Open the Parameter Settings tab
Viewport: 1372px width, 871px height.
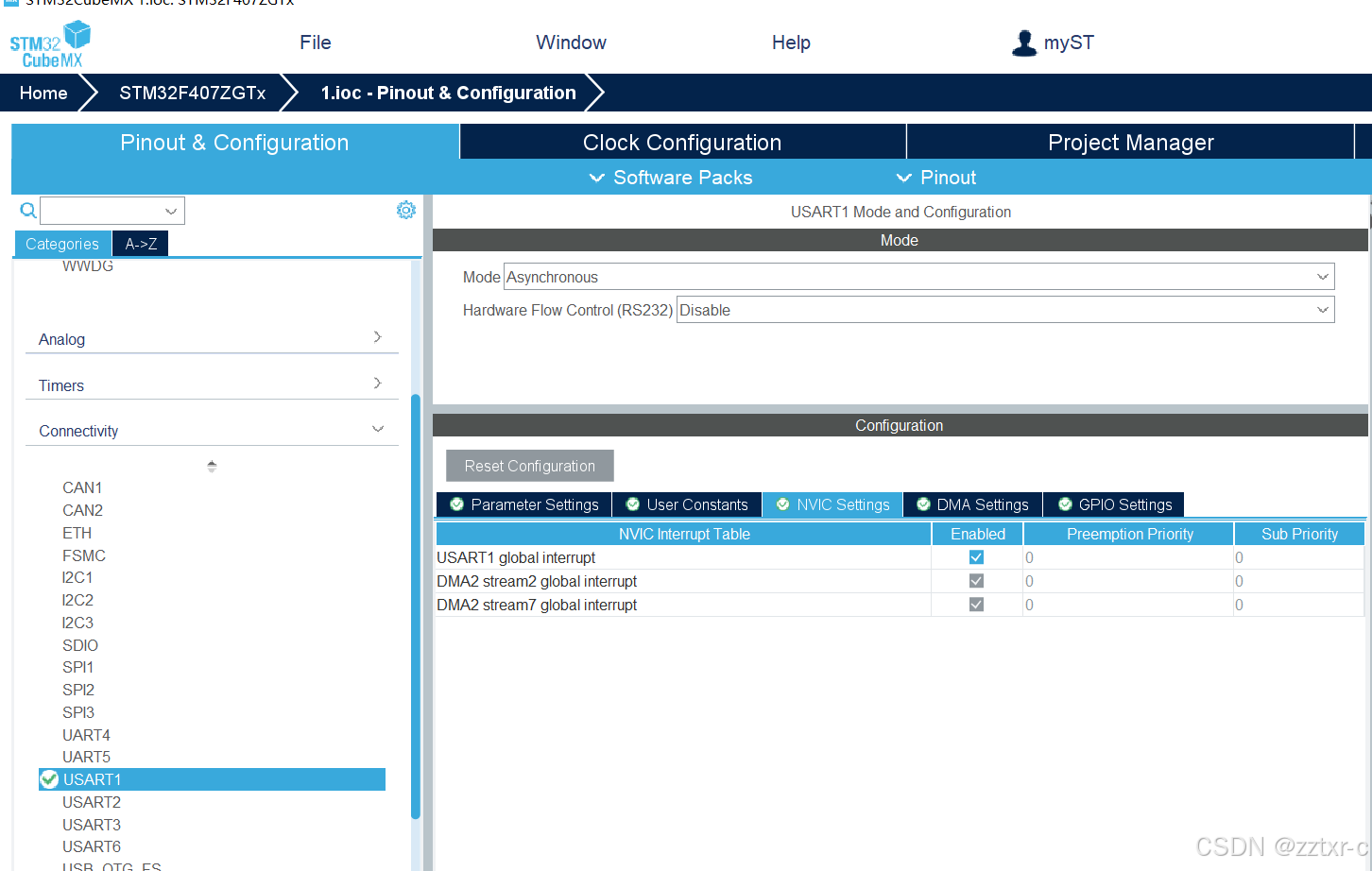[x=524, y=504]
